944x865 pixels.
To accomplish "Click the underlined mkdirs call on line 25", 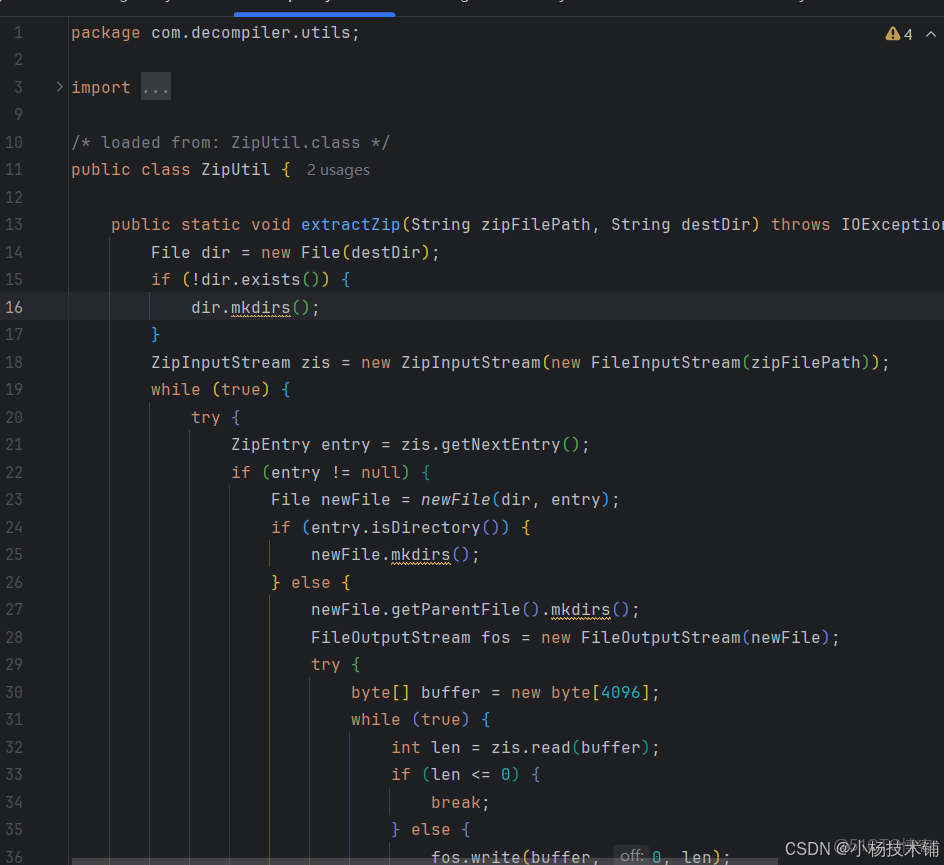I will [x=420, y=554].
